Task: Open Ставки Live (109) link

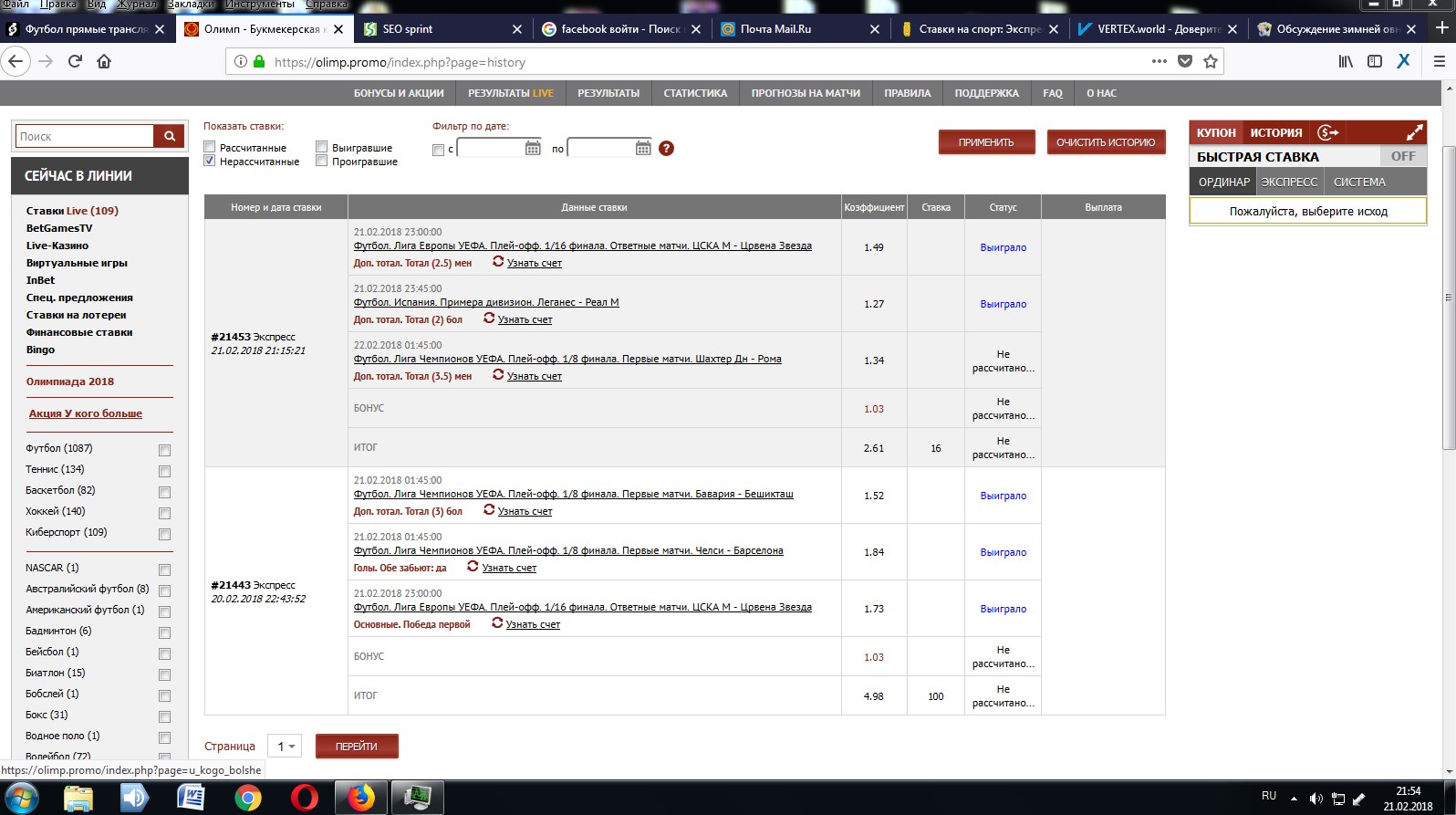Action: coord(72,210)
